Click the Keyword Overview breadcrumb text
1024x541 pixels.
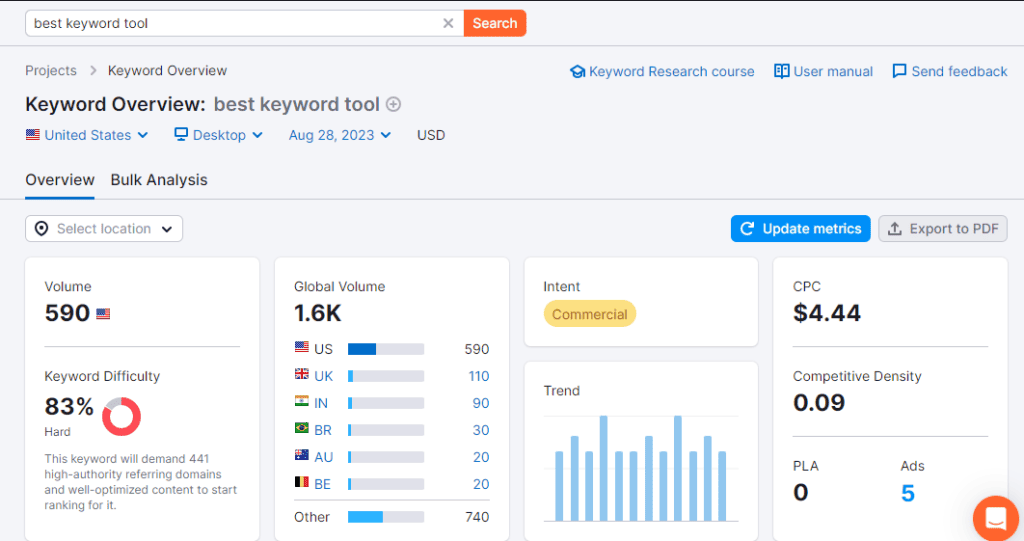click(167, 71)
